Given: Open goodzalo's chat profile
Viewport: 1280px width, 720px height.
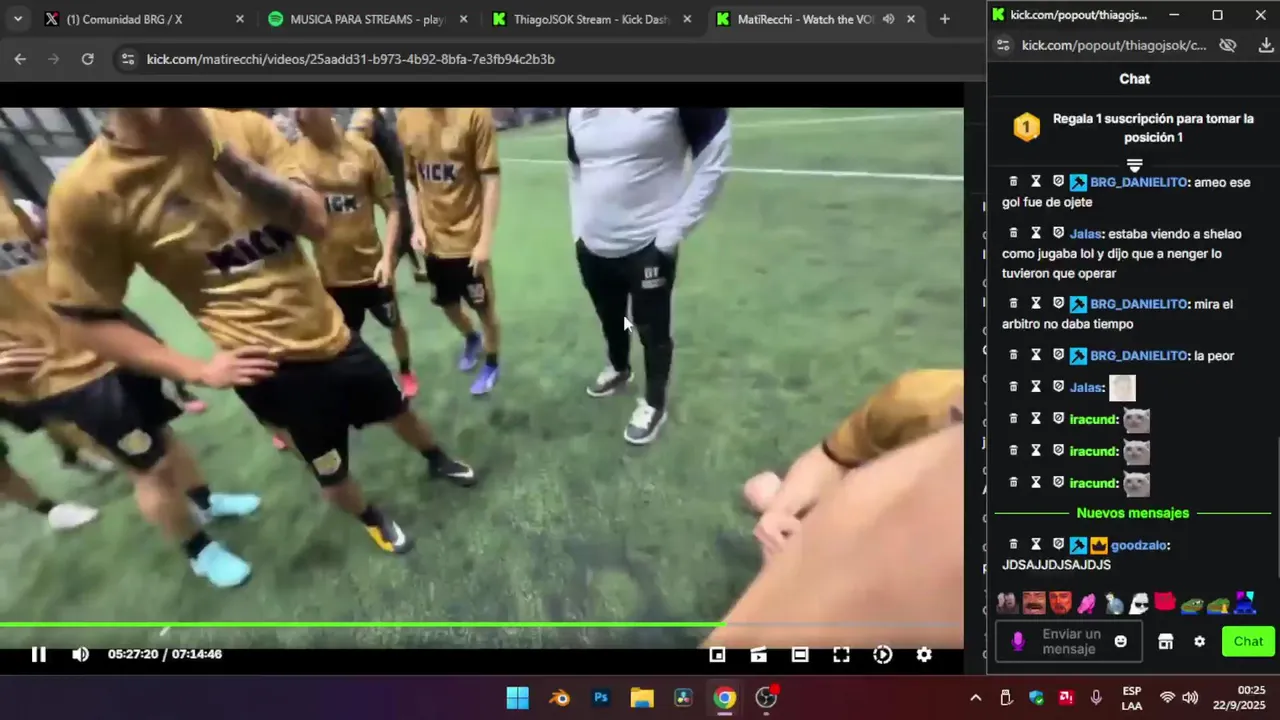Looking at the screenshot, I should [1138, 545].
